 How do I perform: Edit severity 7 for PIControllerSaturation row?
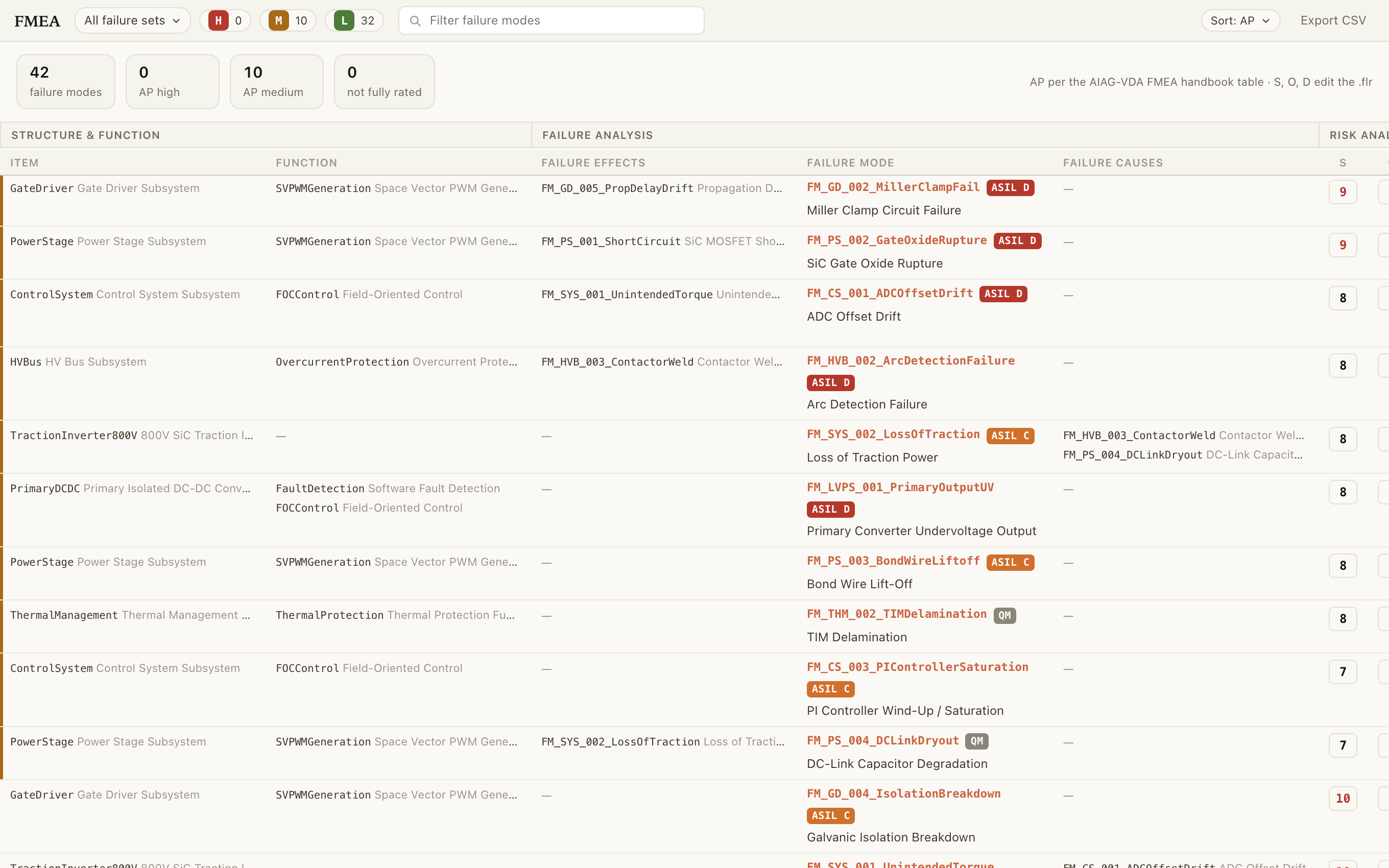tap(1343, 671)
